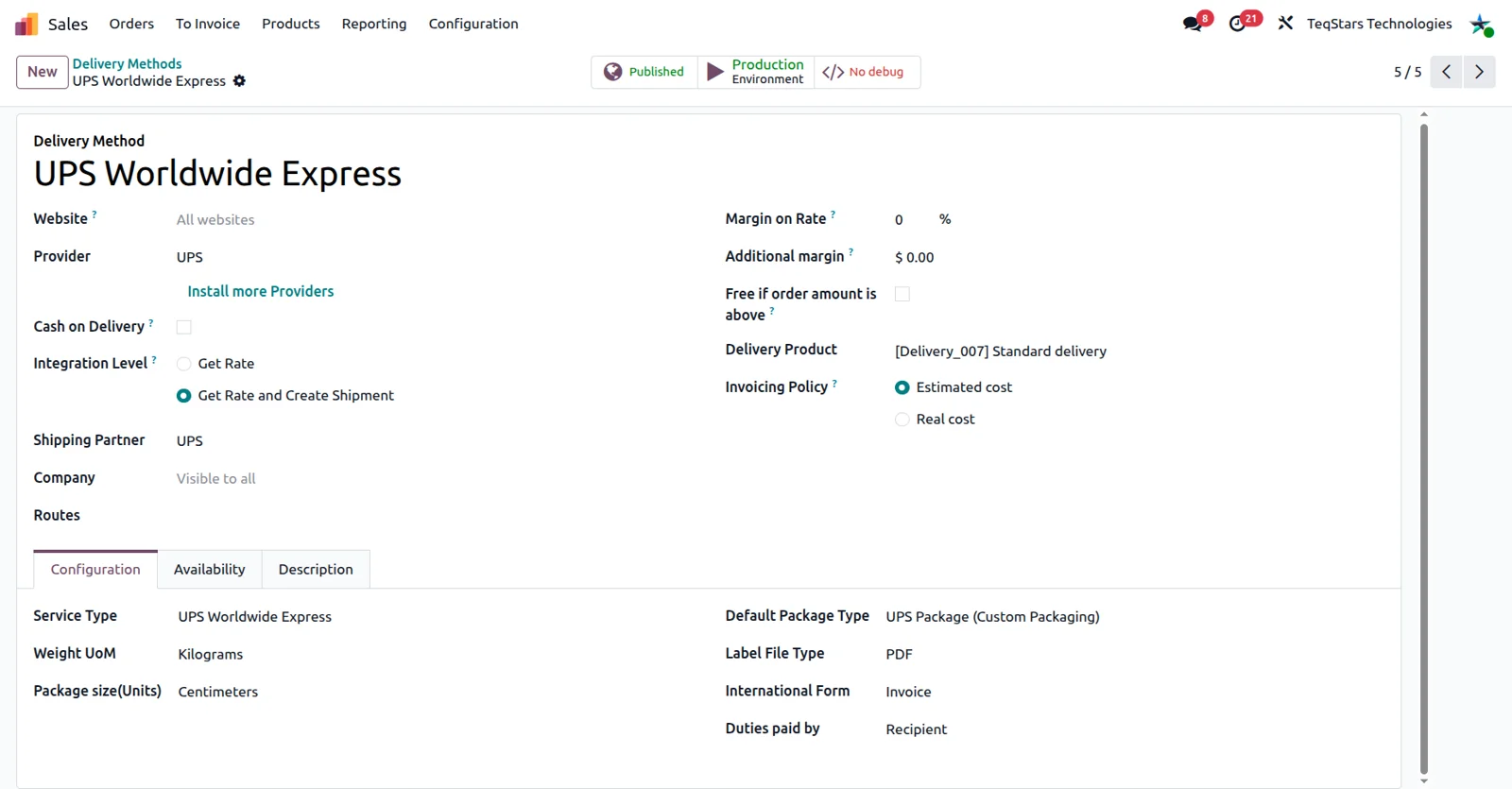Viewport: 1512px width, 789px height.
Task: Select the Get Rate radio option
Action: point(184,364)
